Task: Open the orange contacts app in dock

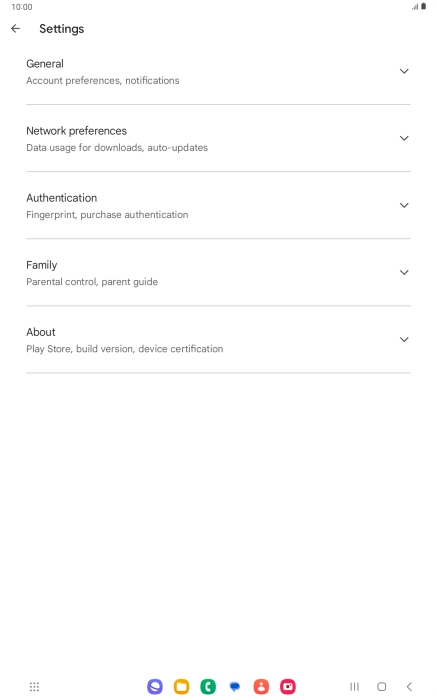Action: click(x=261, y=687)
